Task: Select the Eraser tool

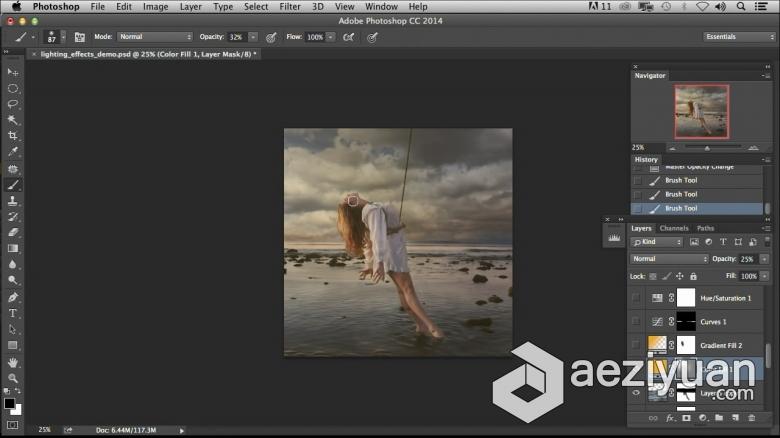Action: (13, 232)
